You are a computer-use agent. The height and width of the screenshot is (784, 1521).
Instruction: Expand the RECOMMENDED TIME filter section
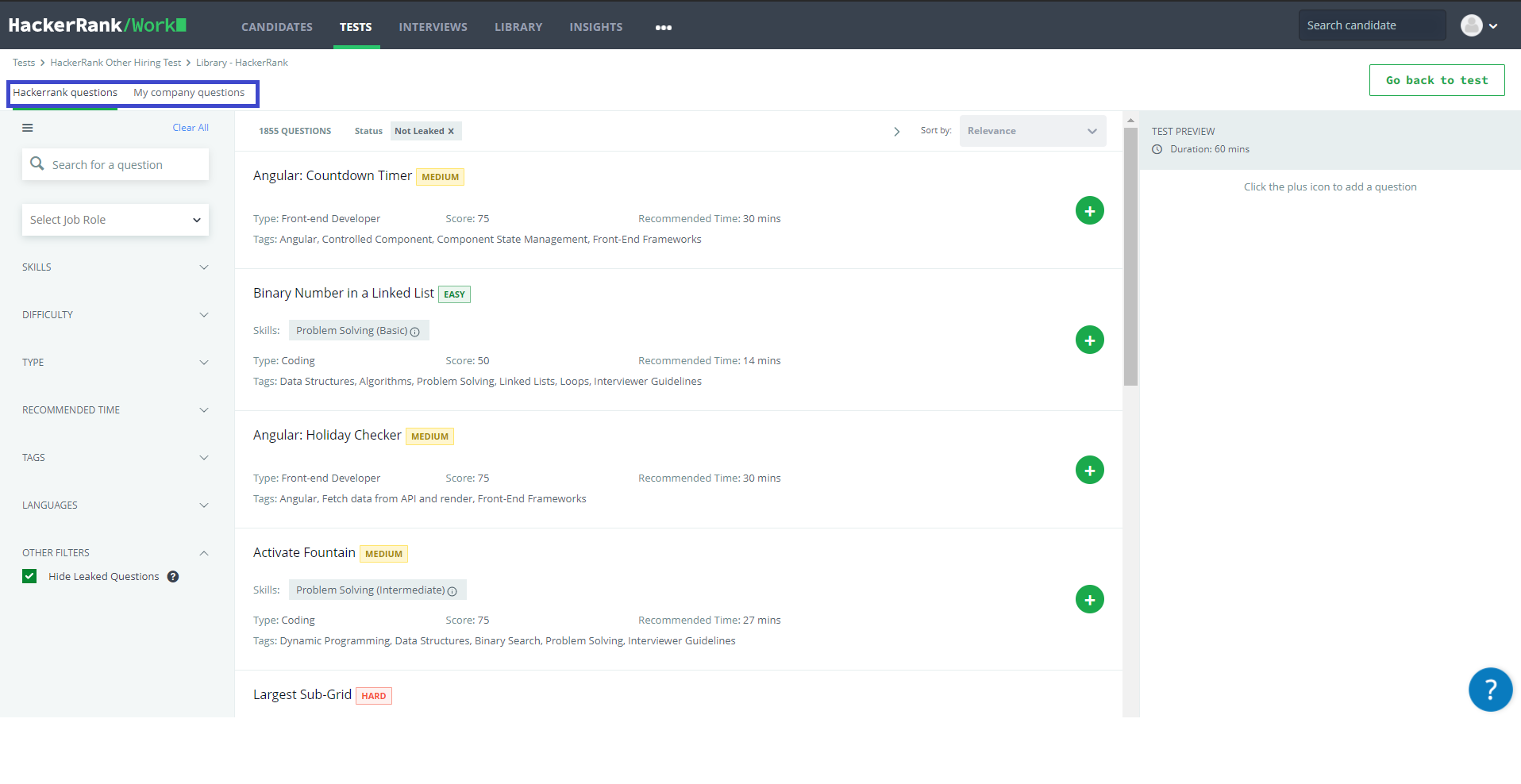click(x=115, y=410)
